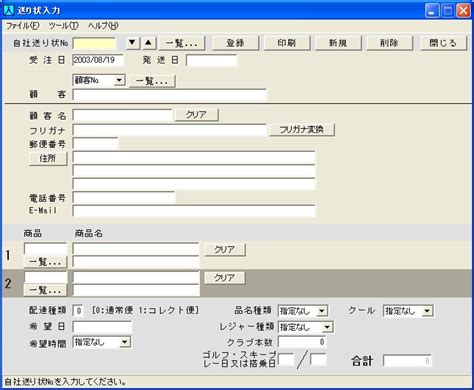Click the second address line field

coord(194,171)
